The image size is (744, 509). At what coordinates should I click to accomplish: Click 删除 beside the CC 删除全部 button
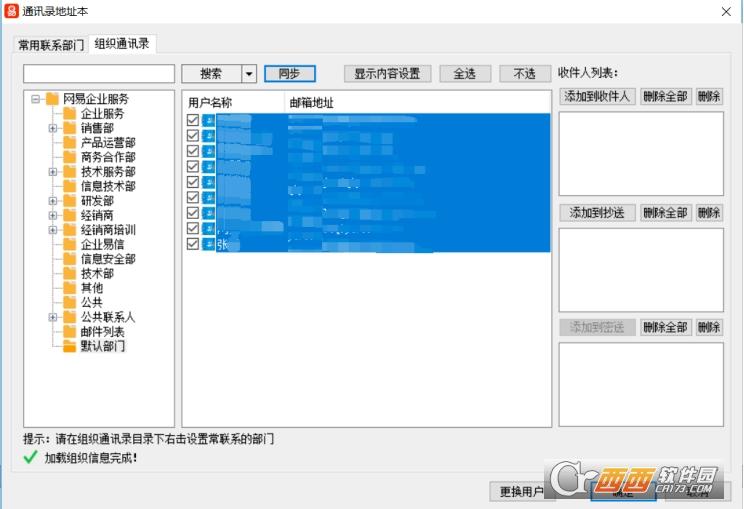[709, 213]
